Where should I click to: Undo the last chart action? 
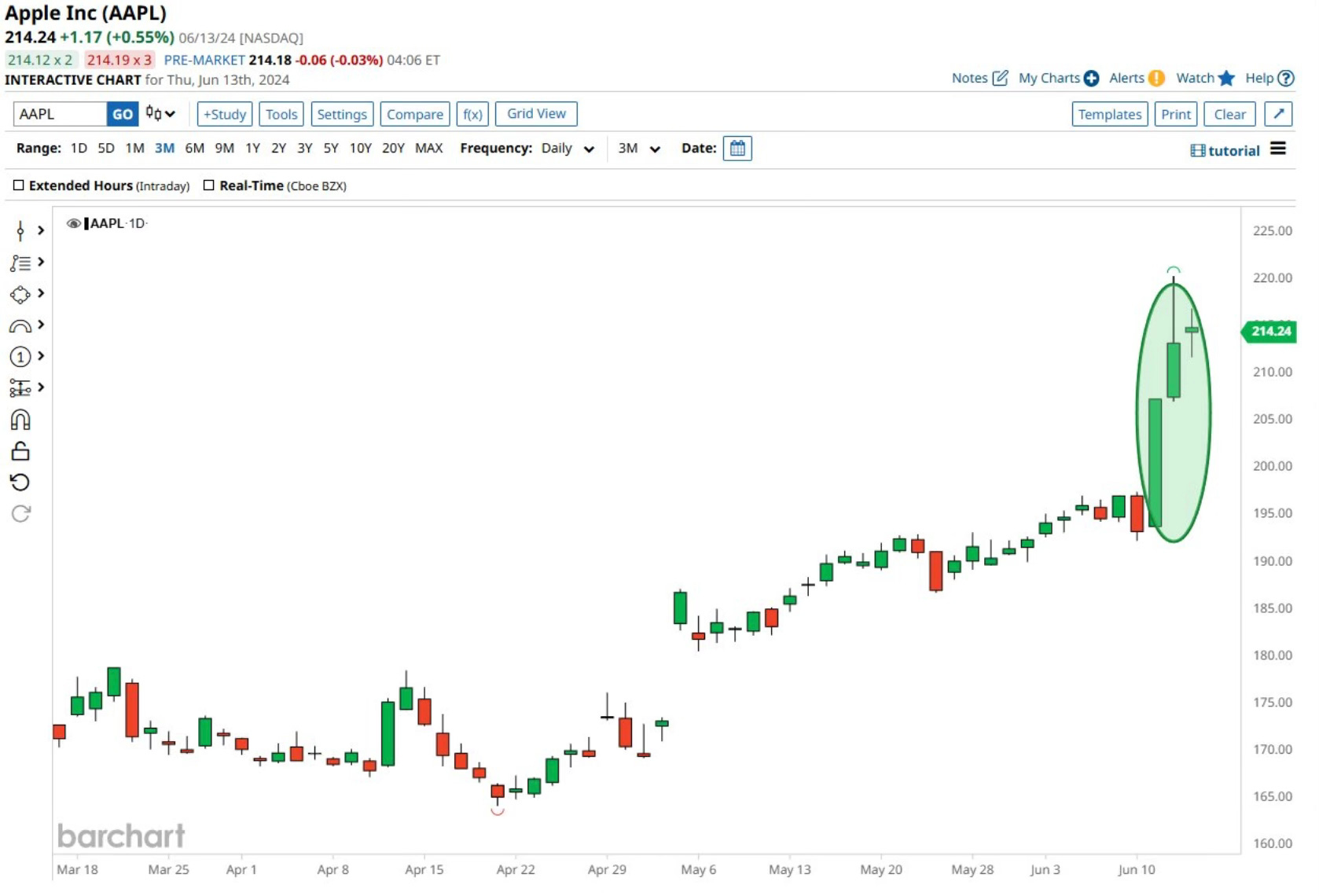(20, 483)
